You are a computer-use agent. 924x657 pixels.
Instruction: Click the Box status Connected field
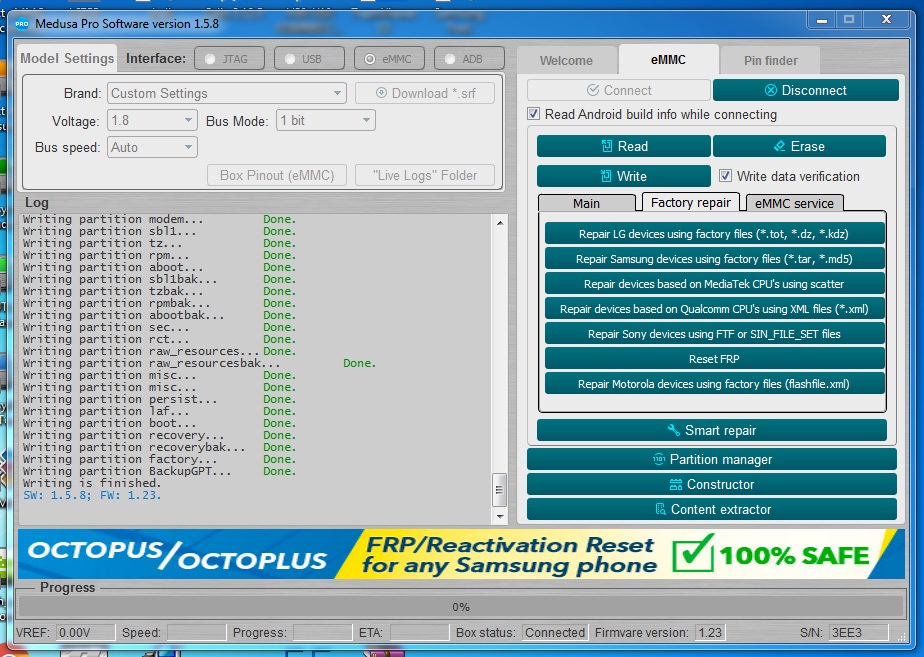click(555, 632)
